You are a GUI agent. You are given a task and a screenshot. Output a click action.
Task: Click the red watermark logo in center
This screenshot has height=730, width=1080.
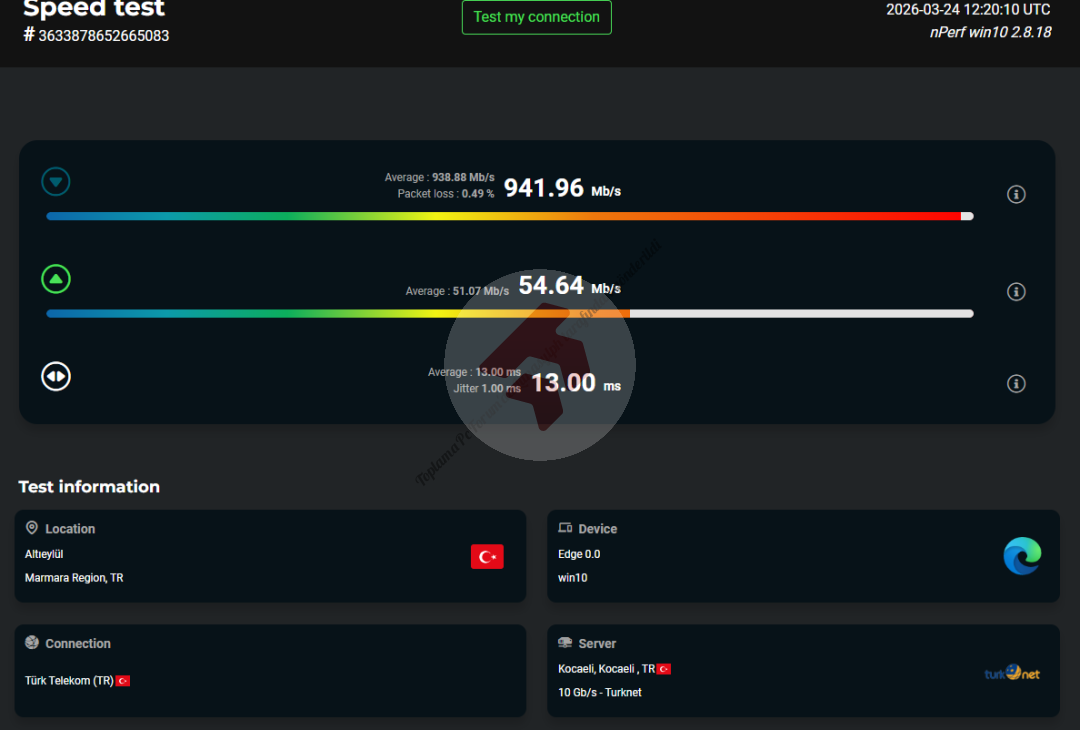click(540, 365)
